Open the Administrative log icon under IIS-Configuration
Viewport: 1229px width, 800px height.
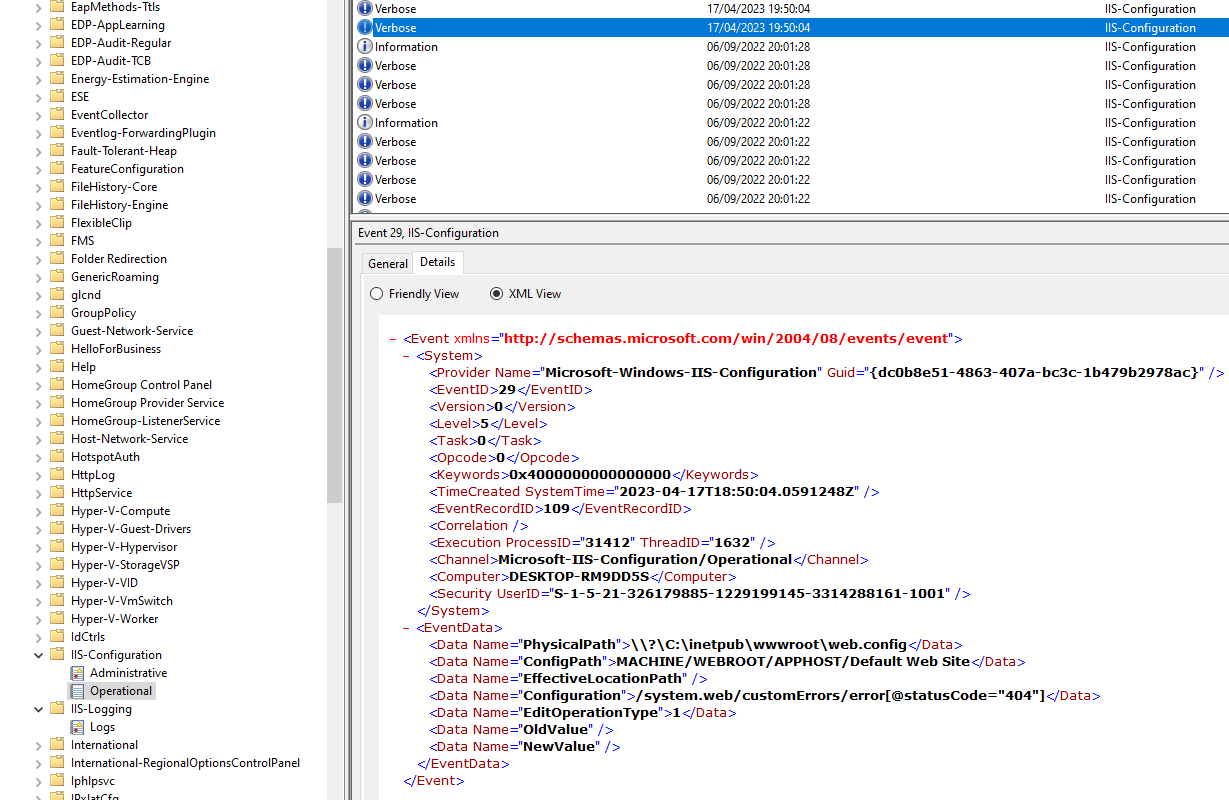(77, 673)
